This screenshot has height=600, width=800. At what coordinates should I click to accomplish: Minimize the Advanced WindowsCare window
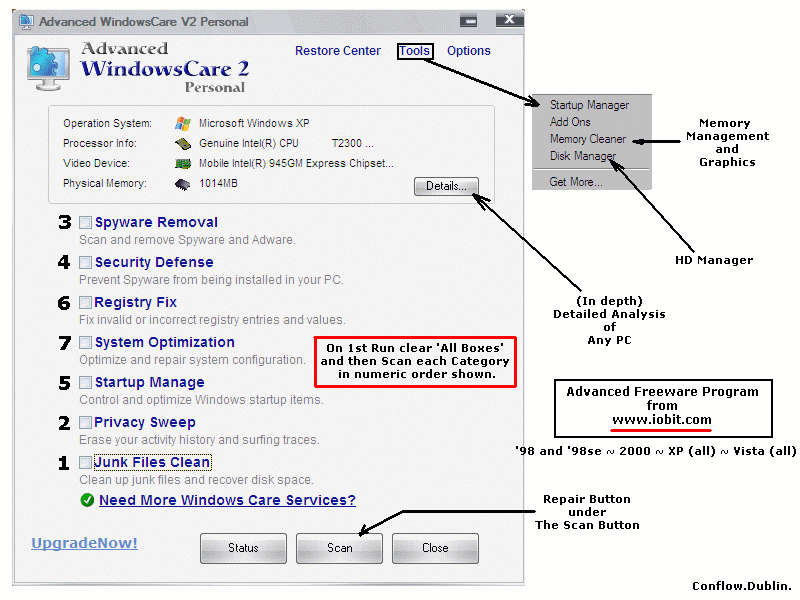[x=468, y=21]
